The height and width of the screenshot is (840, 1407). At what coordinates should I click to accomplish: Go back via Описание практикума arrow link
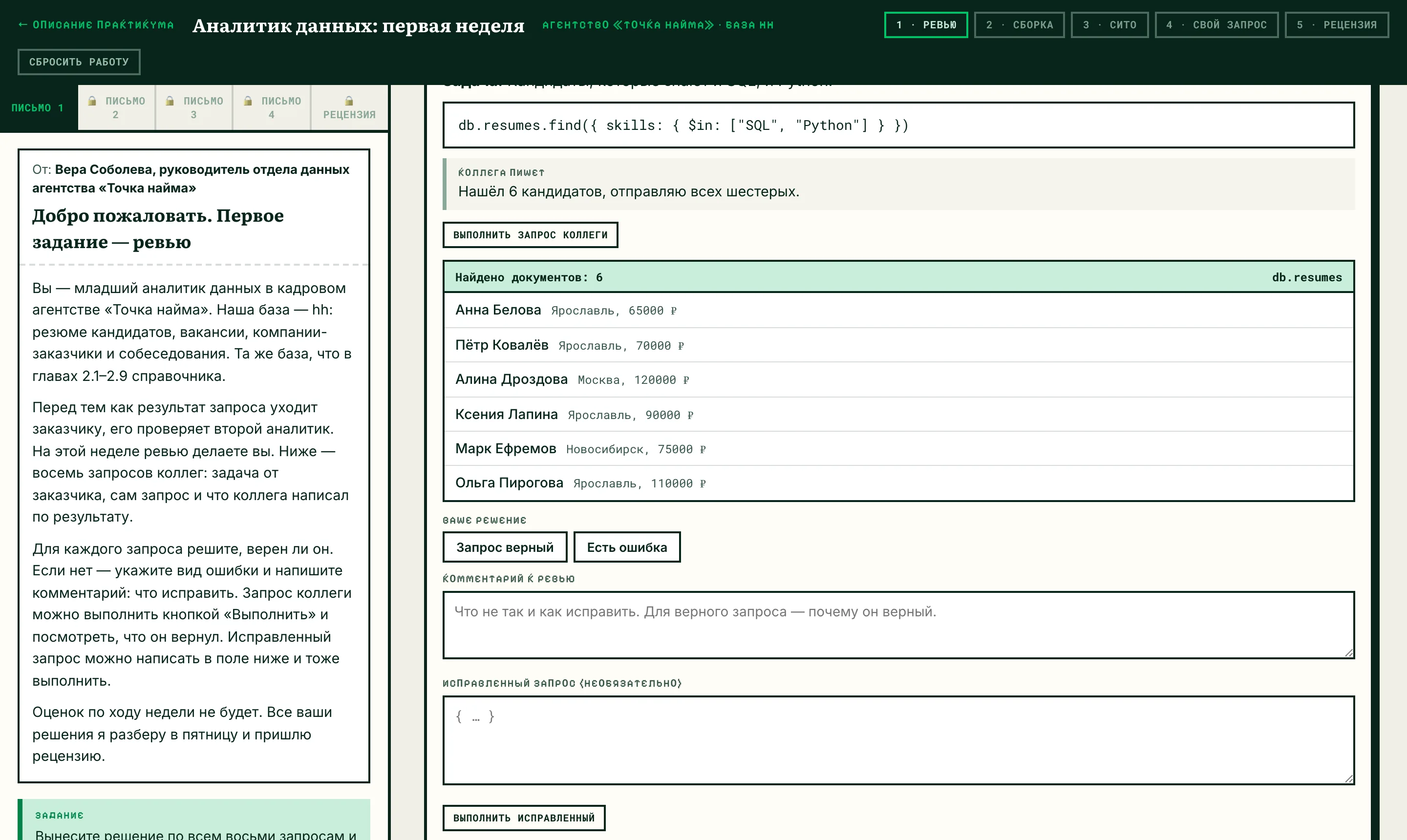96,25
